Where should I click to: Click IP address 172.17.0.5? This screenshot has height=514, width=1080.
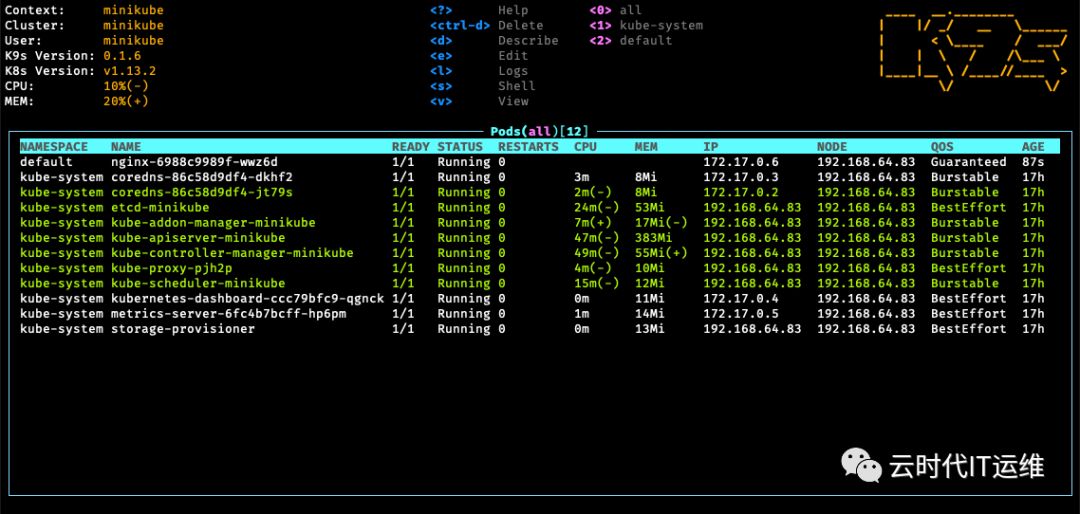click(741, 313)
